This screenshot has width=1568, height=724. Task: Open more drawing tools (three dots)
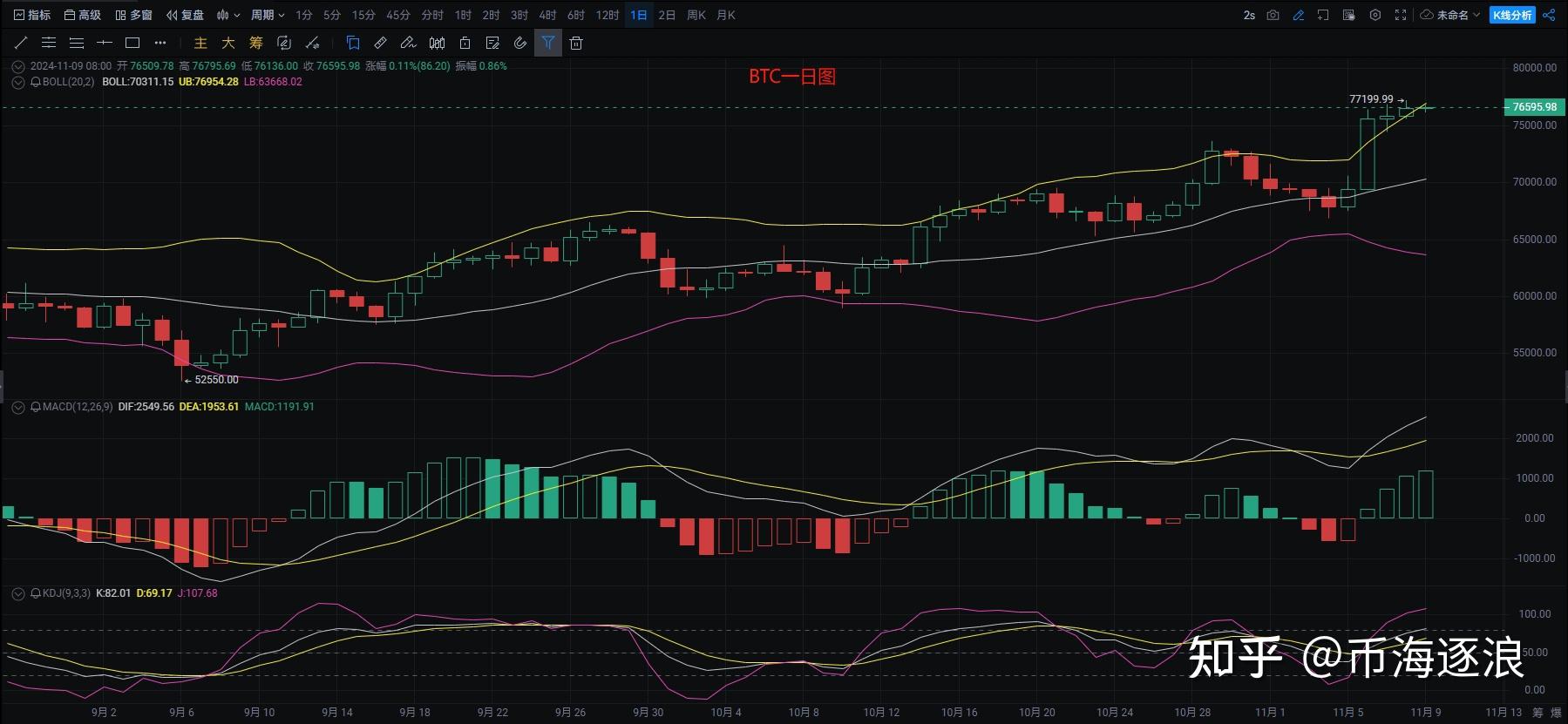click(x=160, y=43)
